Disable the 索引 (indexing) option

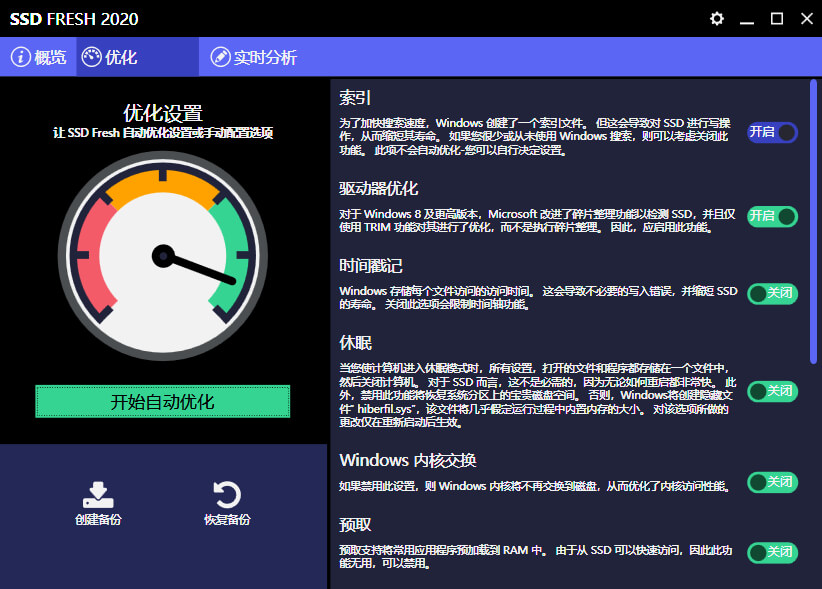click(x=771, y=131)
